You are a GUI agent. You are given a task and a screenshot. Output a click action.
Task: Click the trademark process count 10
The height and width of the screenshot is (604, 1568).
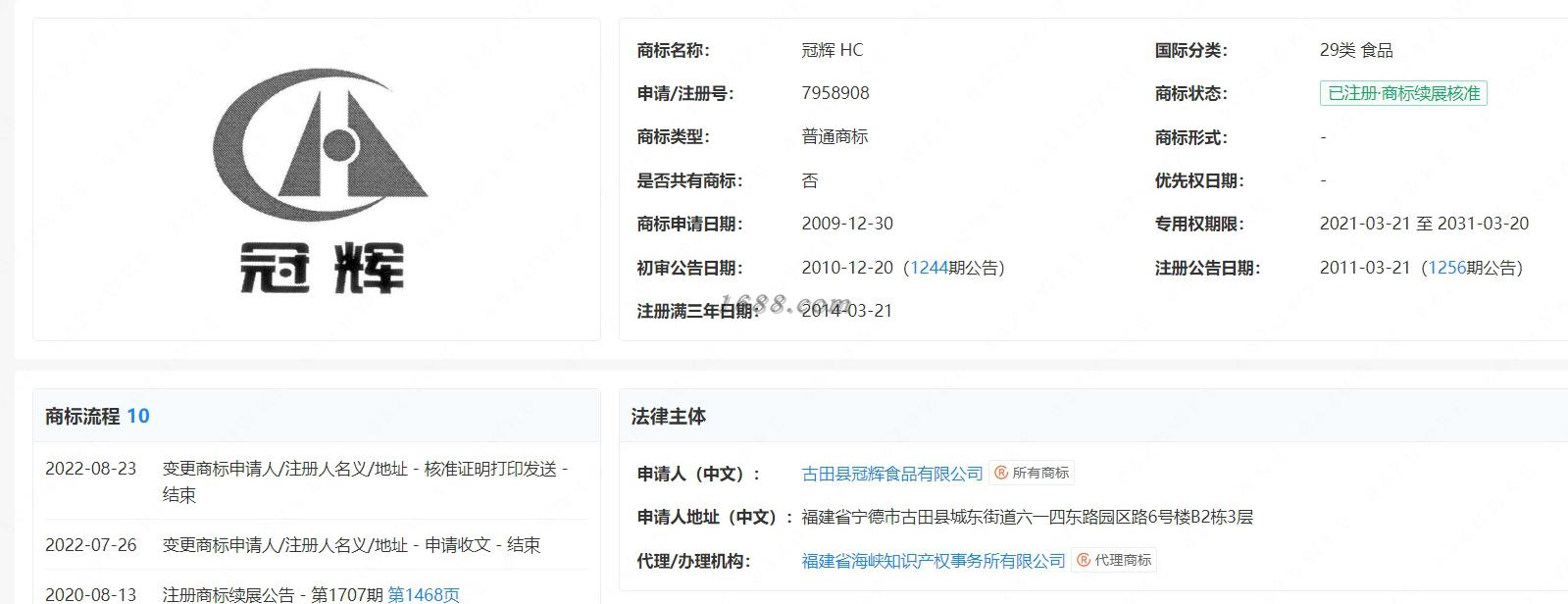coord(138,416)
